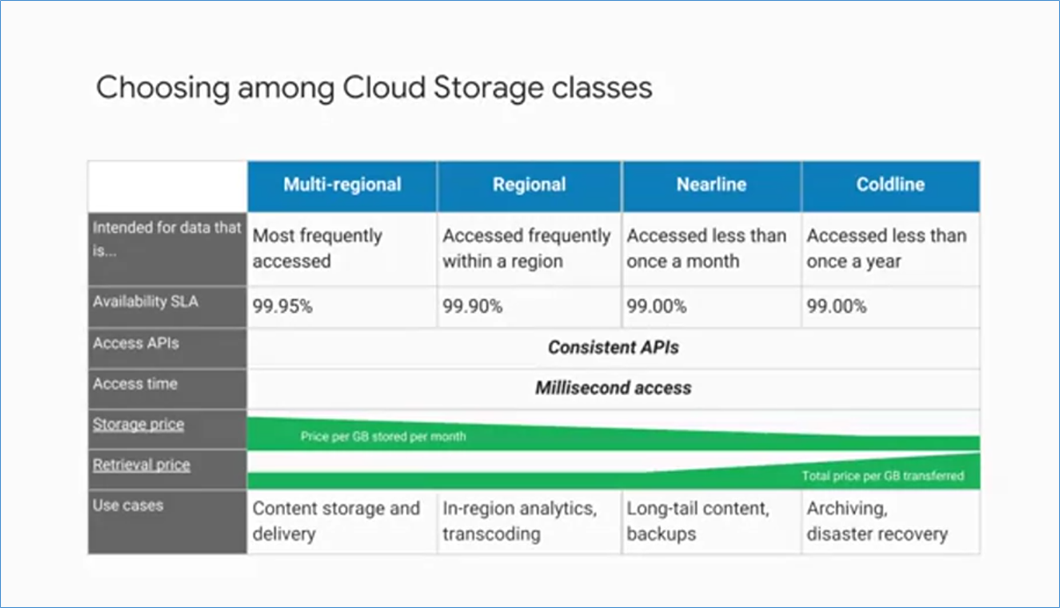Open the Storage price link
This screenshot has height=608, width=1060.
[x=138, y=424]
